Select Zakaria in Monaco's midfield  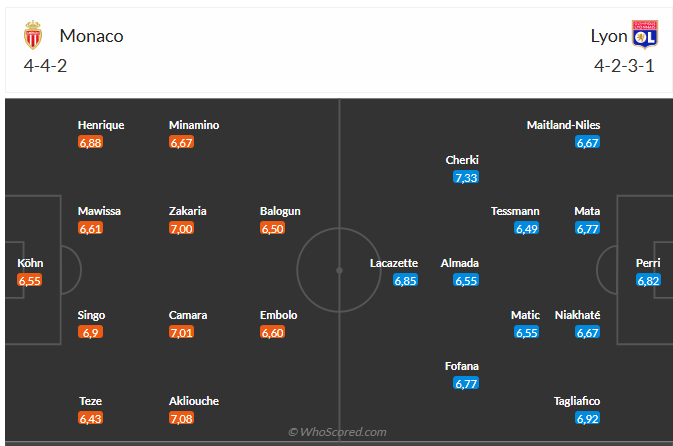click(x=188, y=211)
